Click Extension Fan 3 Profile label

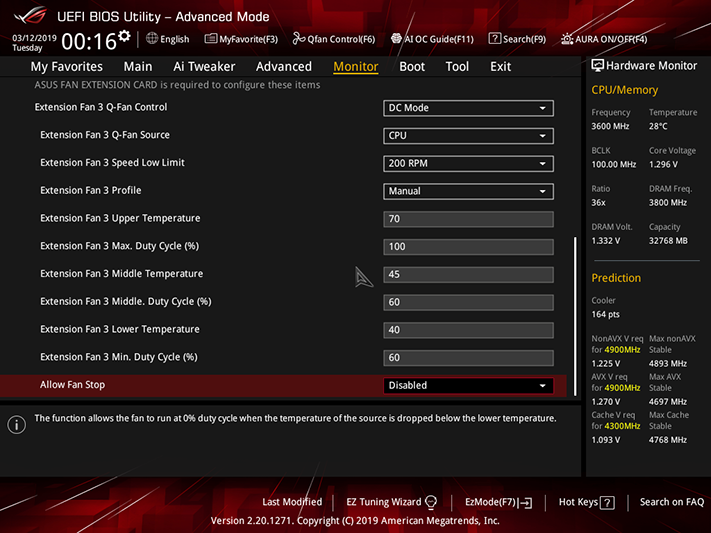(91, 190)
